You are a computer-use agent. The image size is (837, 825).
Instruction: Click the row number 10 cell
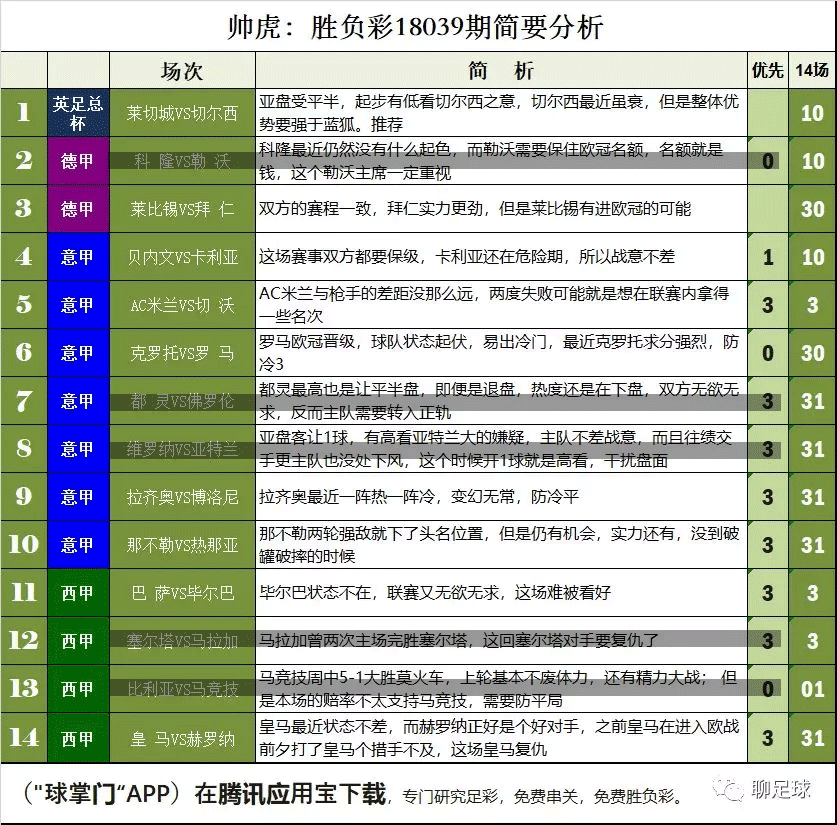(24, 545)
